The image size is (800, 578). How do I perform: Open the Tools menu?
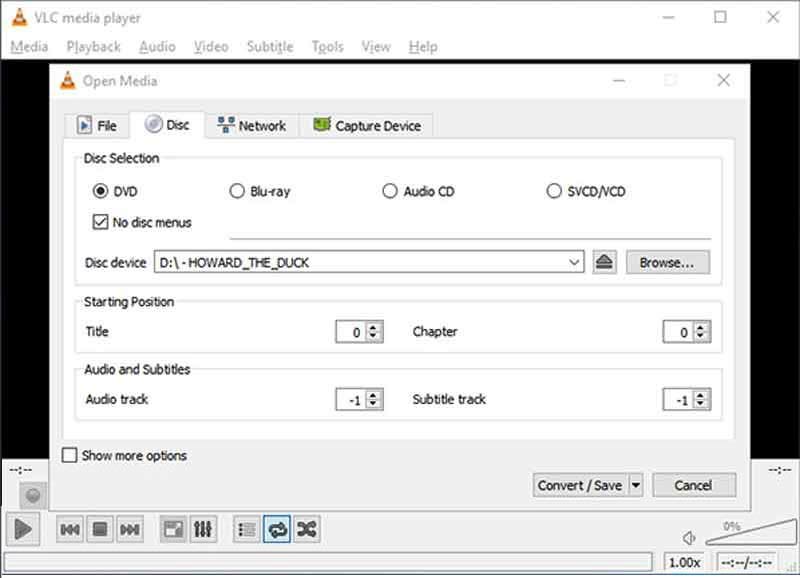coord(328,47)
